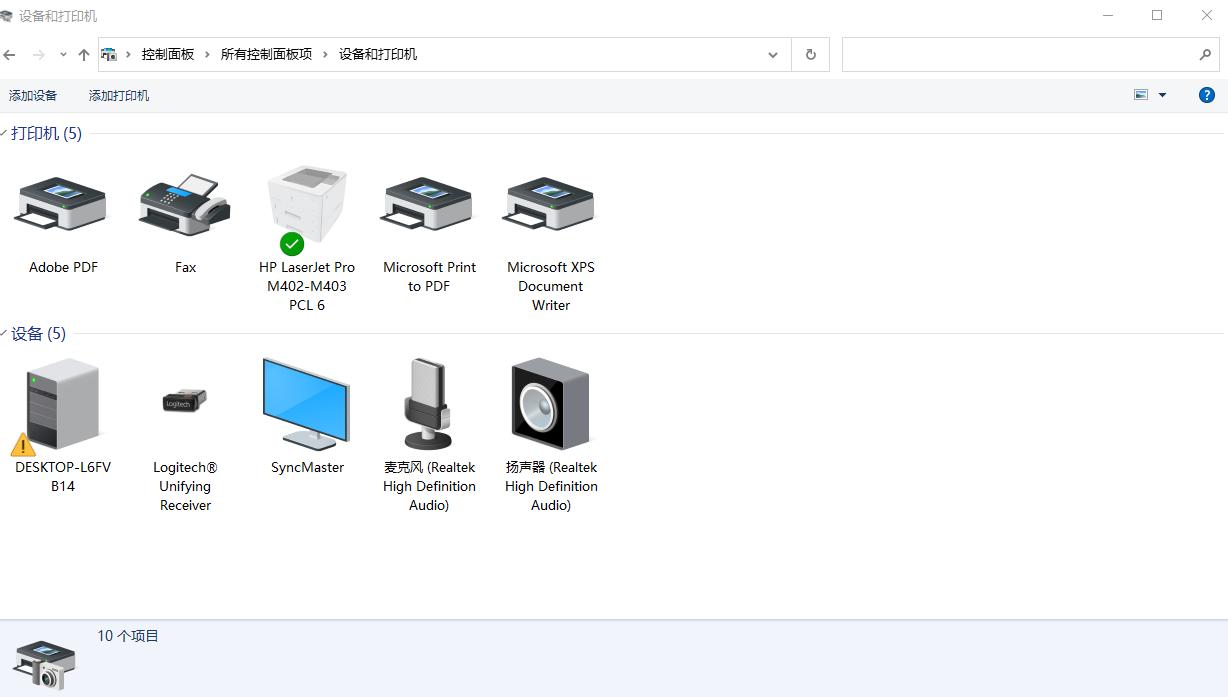Navigate to 控制面板 in the breadcrumb
The width and height of the screenshot is (1228, 697).
click(x=168, y=54)
